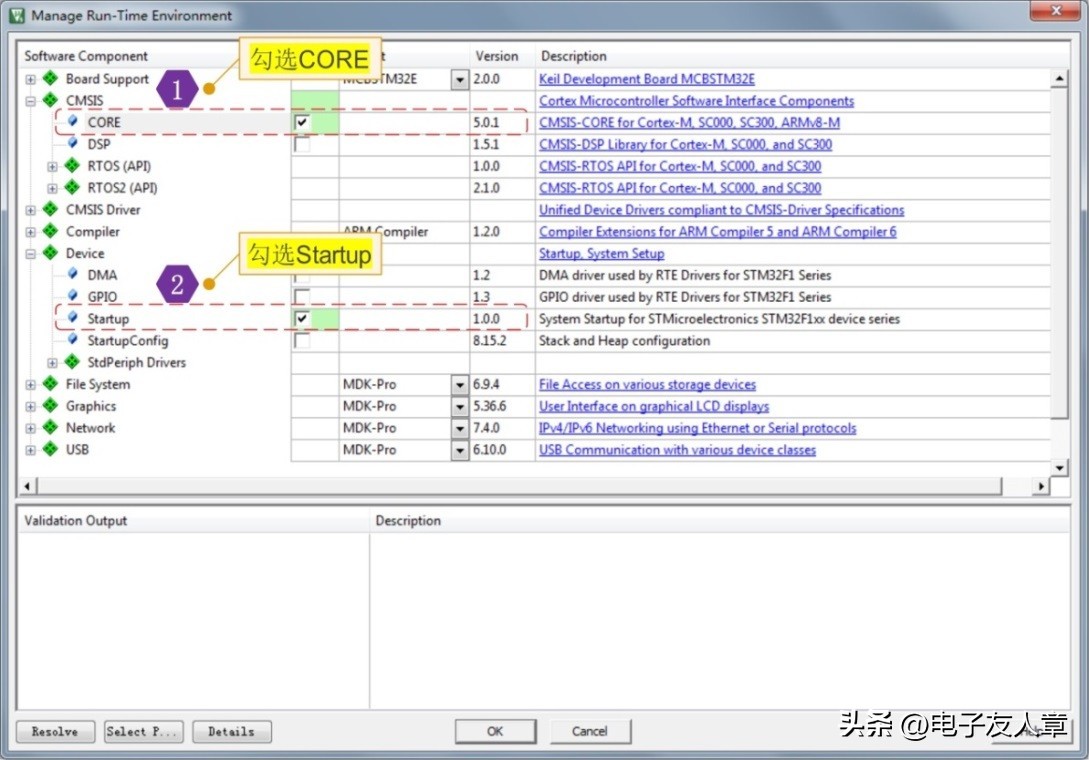
Task: Click the Board Support component icon
Action: point(50,79)
